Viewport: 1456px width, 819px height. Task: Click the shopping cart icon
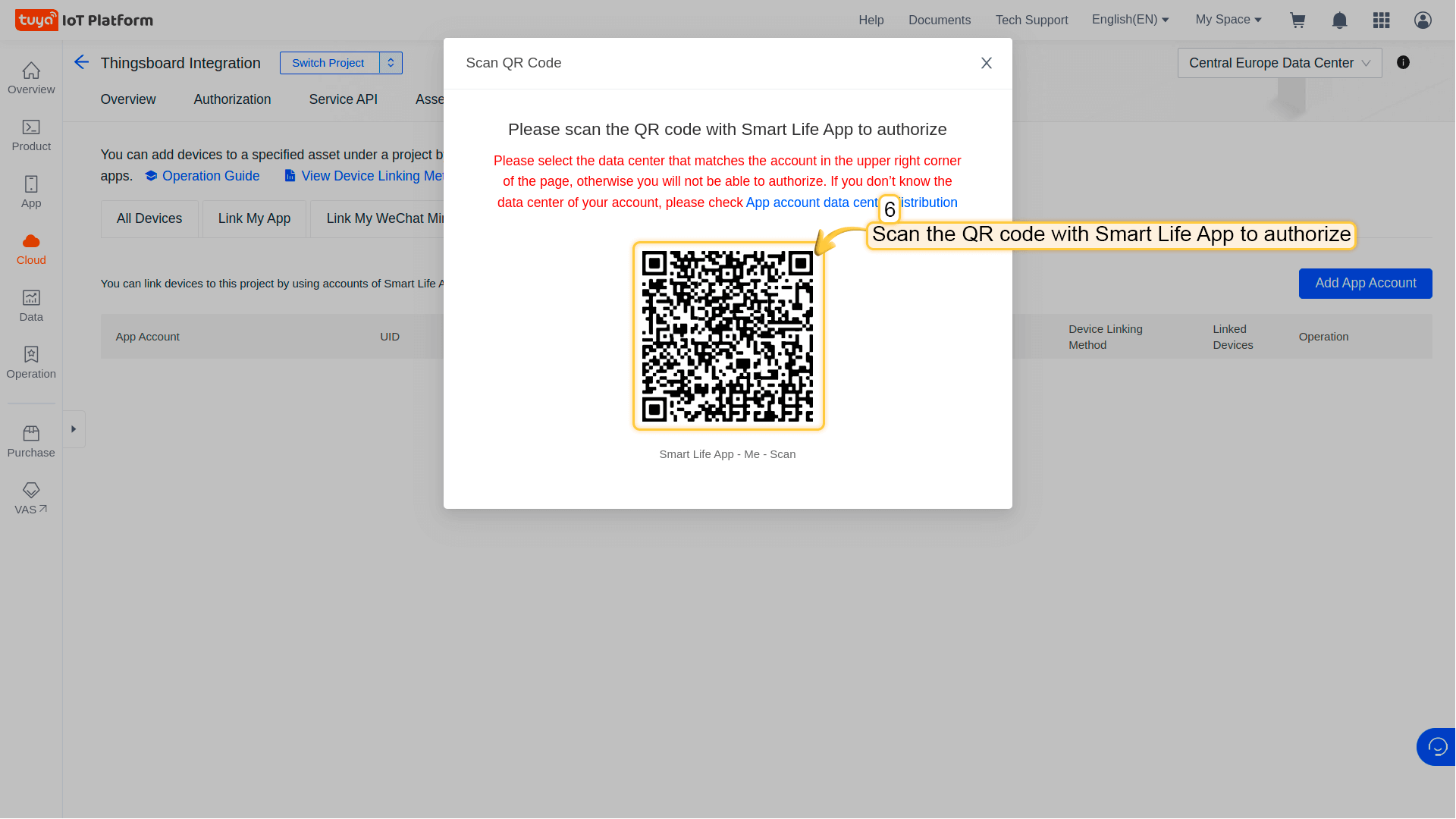(x=1298, y=20)
